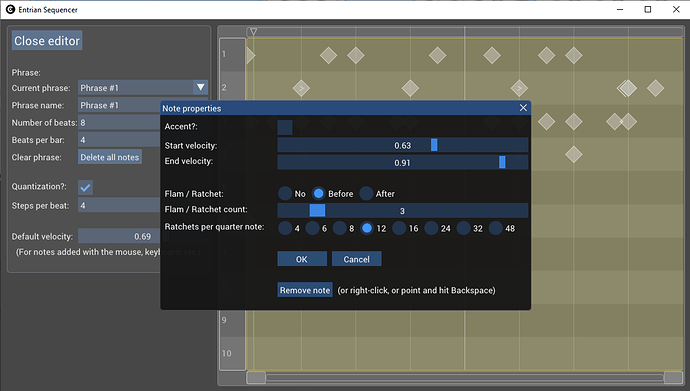Toggle the Quantization checkbox
690x391 pixels.
(85, 187)
